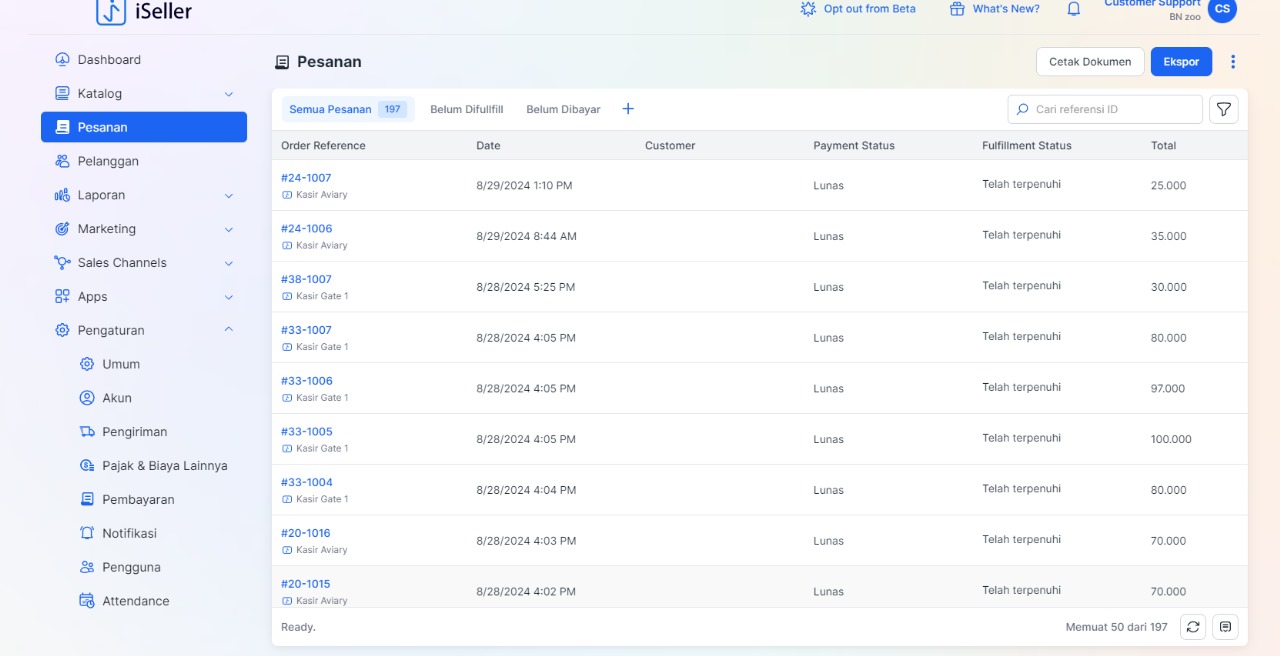
Task: Click the Apps grid icon
Action: pyautogui.click(x=62, y=297)
